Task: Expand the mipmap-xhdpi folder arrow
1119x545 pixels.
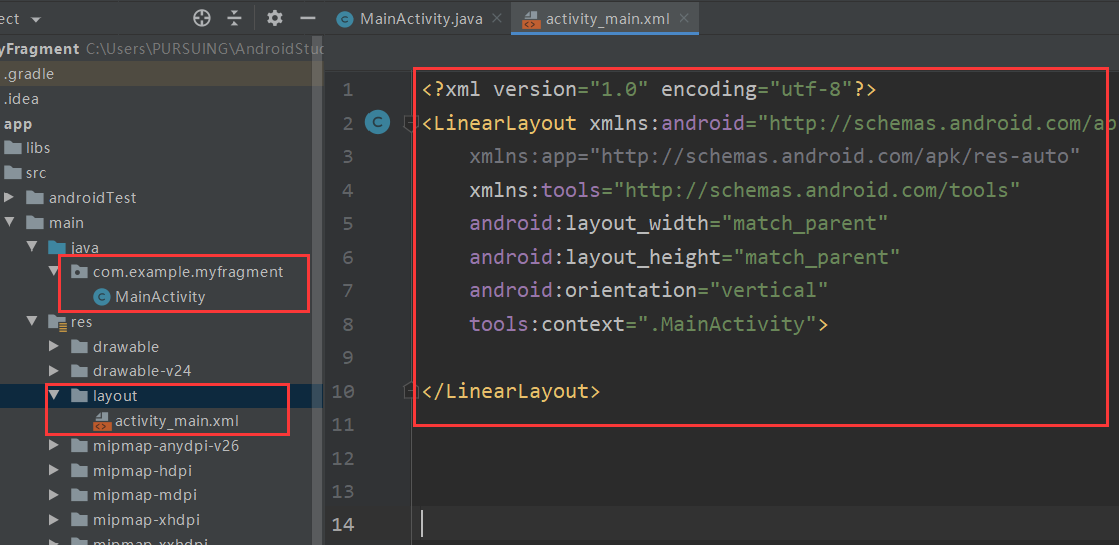Action: pyautogui.click(x=54, y=520)
